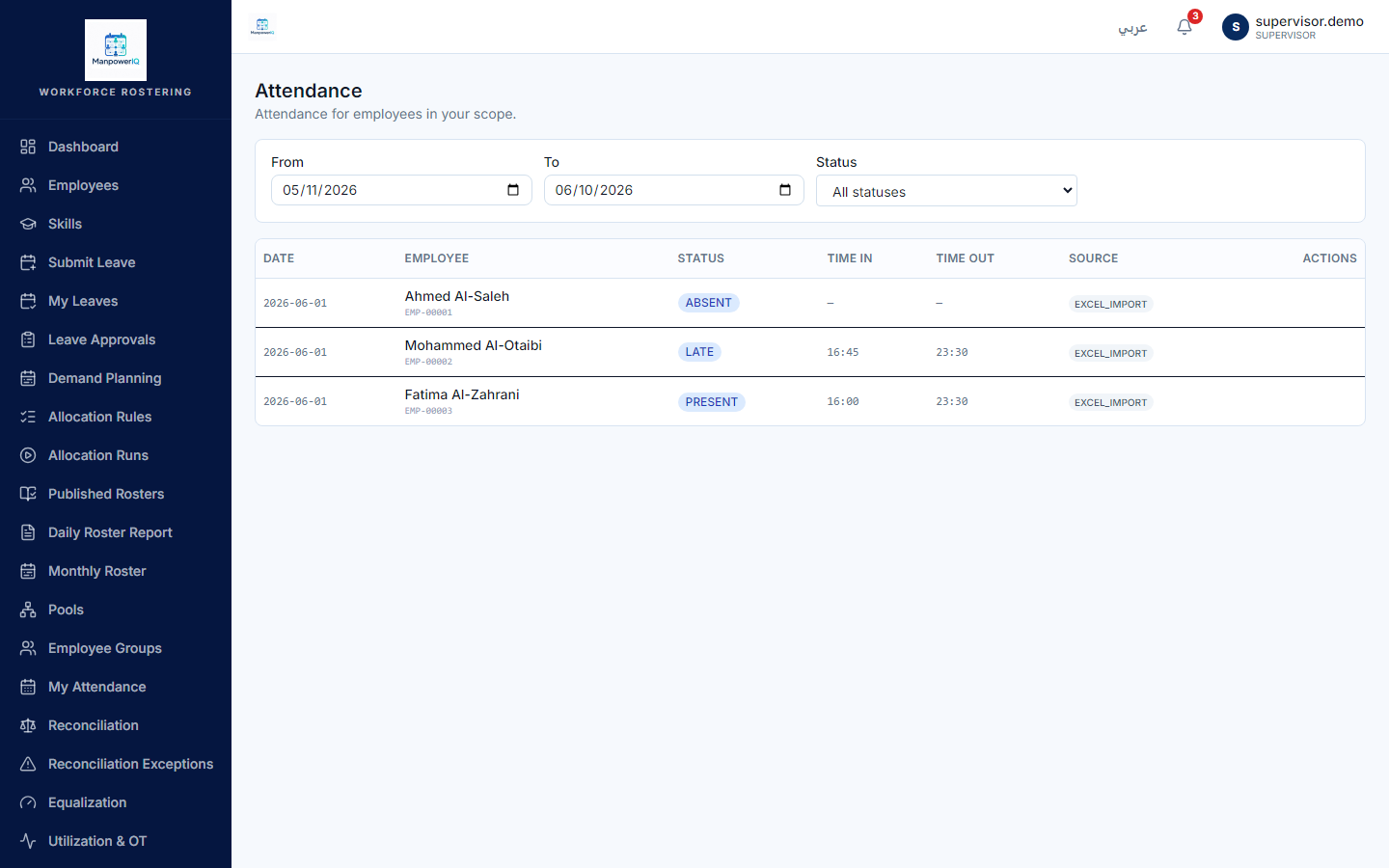Click the Leave Approvals clipboard icon

click(x=28, y=339)
